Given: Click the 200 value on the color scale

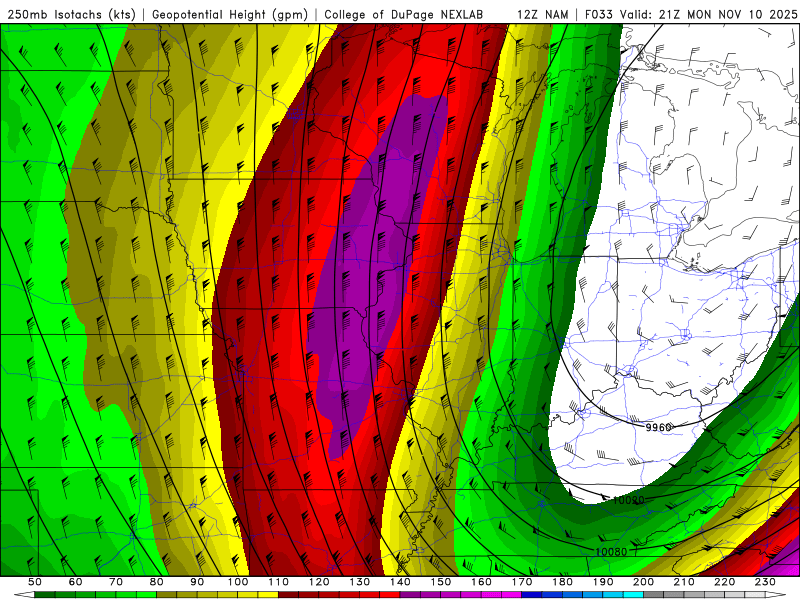Looking at the screenshot, I should click(643, 582).
